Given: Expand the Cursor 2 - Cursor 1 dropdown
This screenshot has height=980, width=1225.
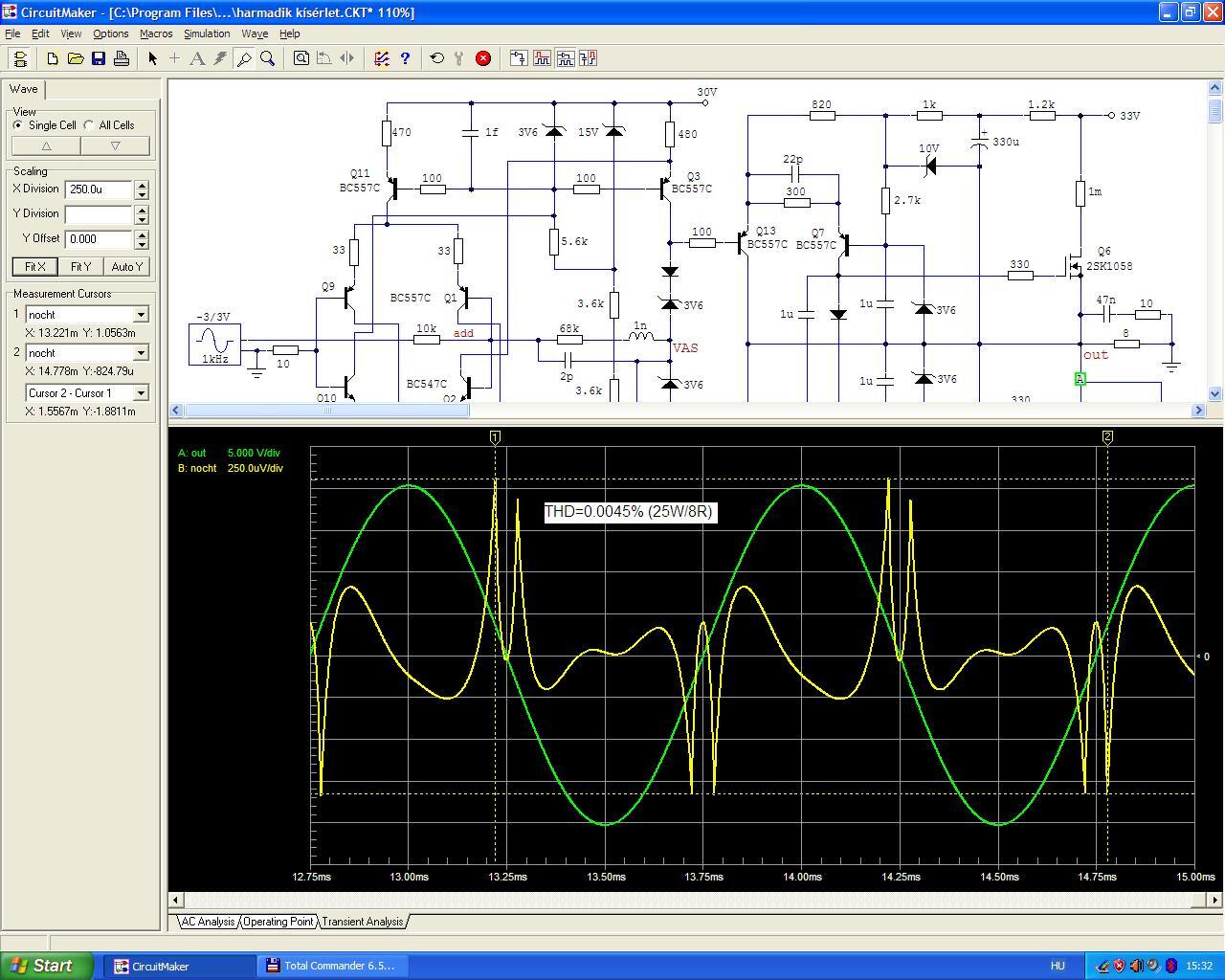Looking at the screenshot, I should [x=141, y=393].
